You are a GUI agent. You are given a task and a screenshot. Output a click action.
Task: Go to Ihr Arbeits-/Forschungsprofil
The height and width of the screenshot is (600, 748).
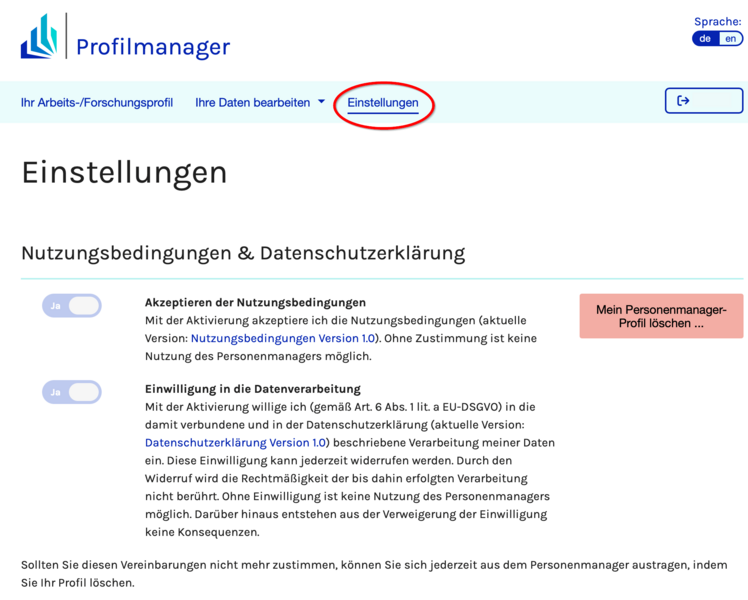[x=97, y=102]
